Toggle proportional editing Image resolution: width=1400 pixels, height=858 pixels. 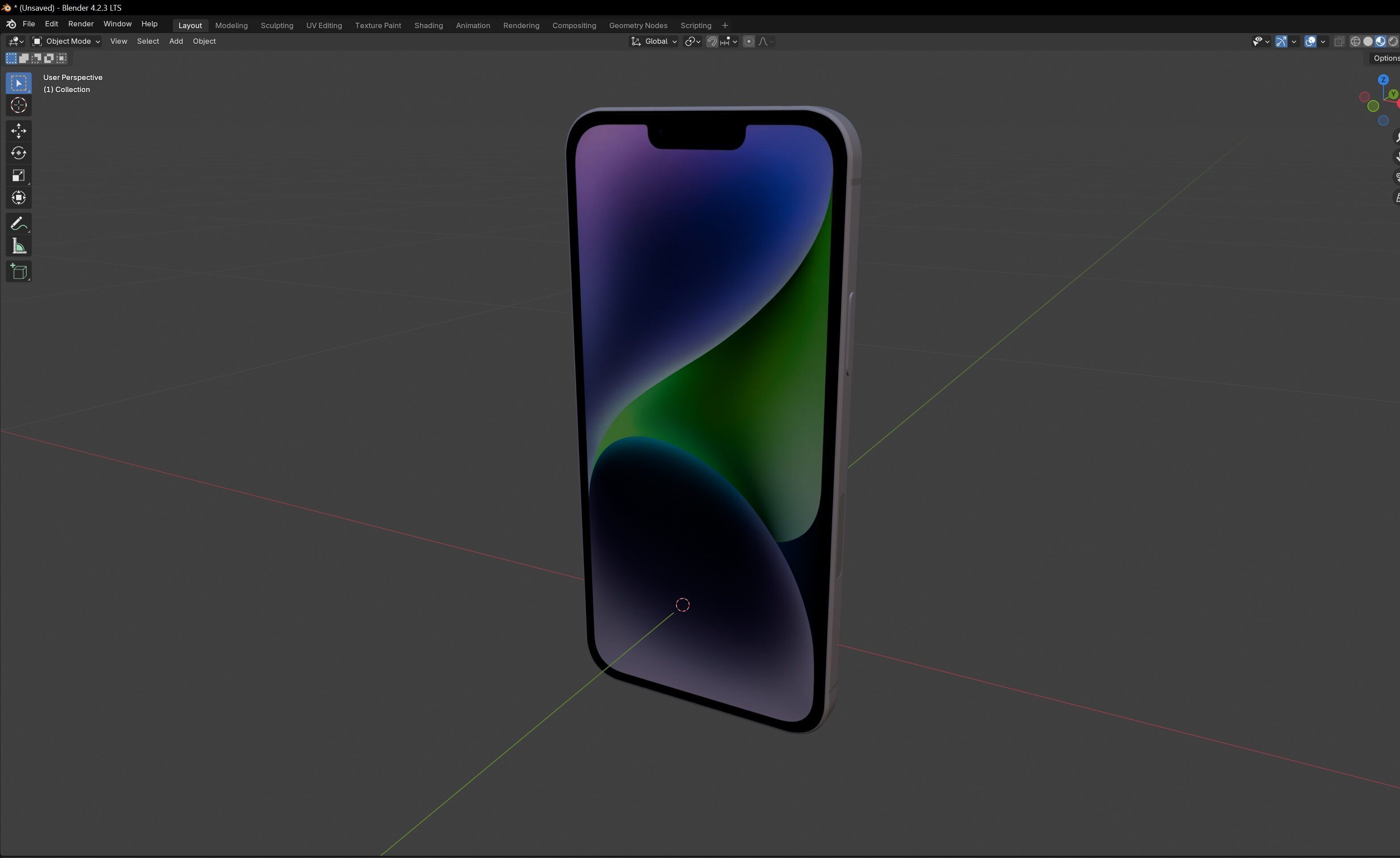coord(749,42)
